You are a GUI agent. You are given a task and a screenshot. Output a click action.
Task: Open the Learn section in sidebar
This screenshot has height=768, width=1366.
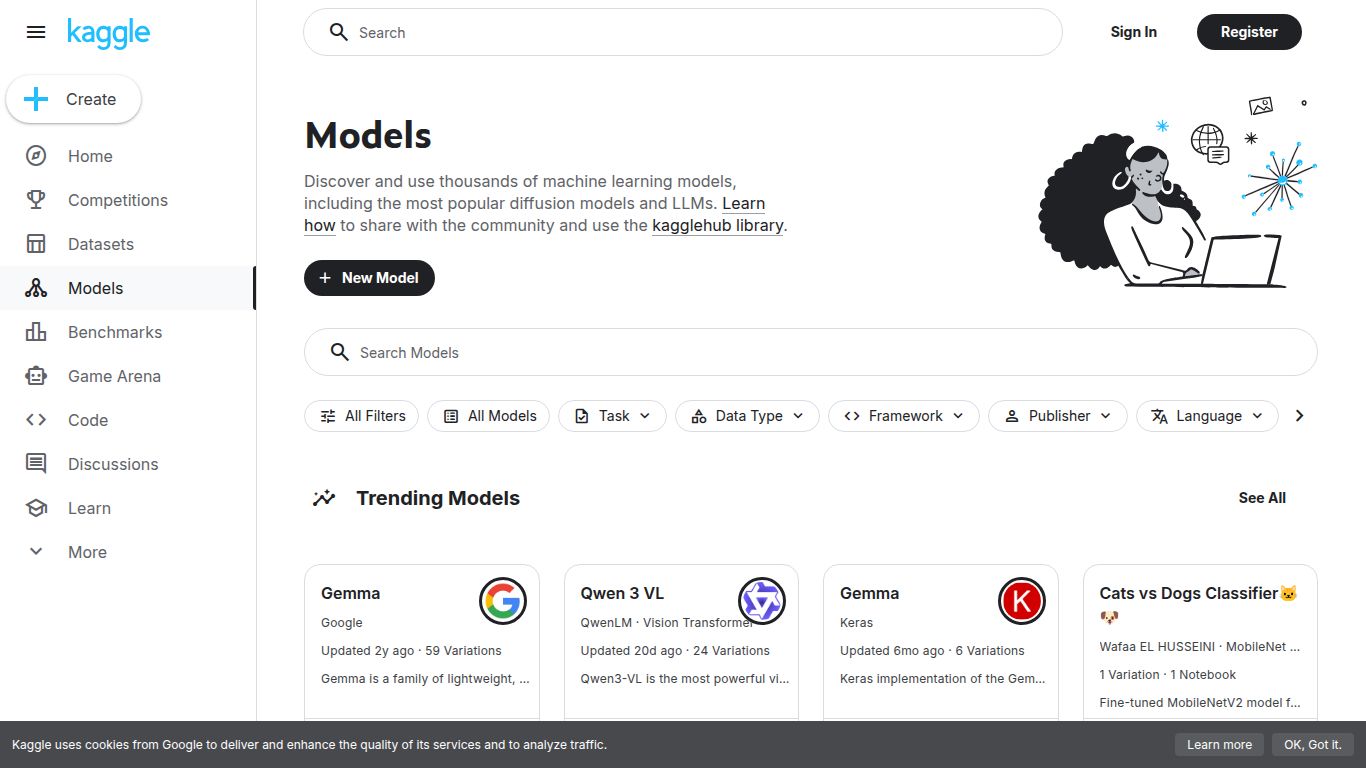coord(89,508)
